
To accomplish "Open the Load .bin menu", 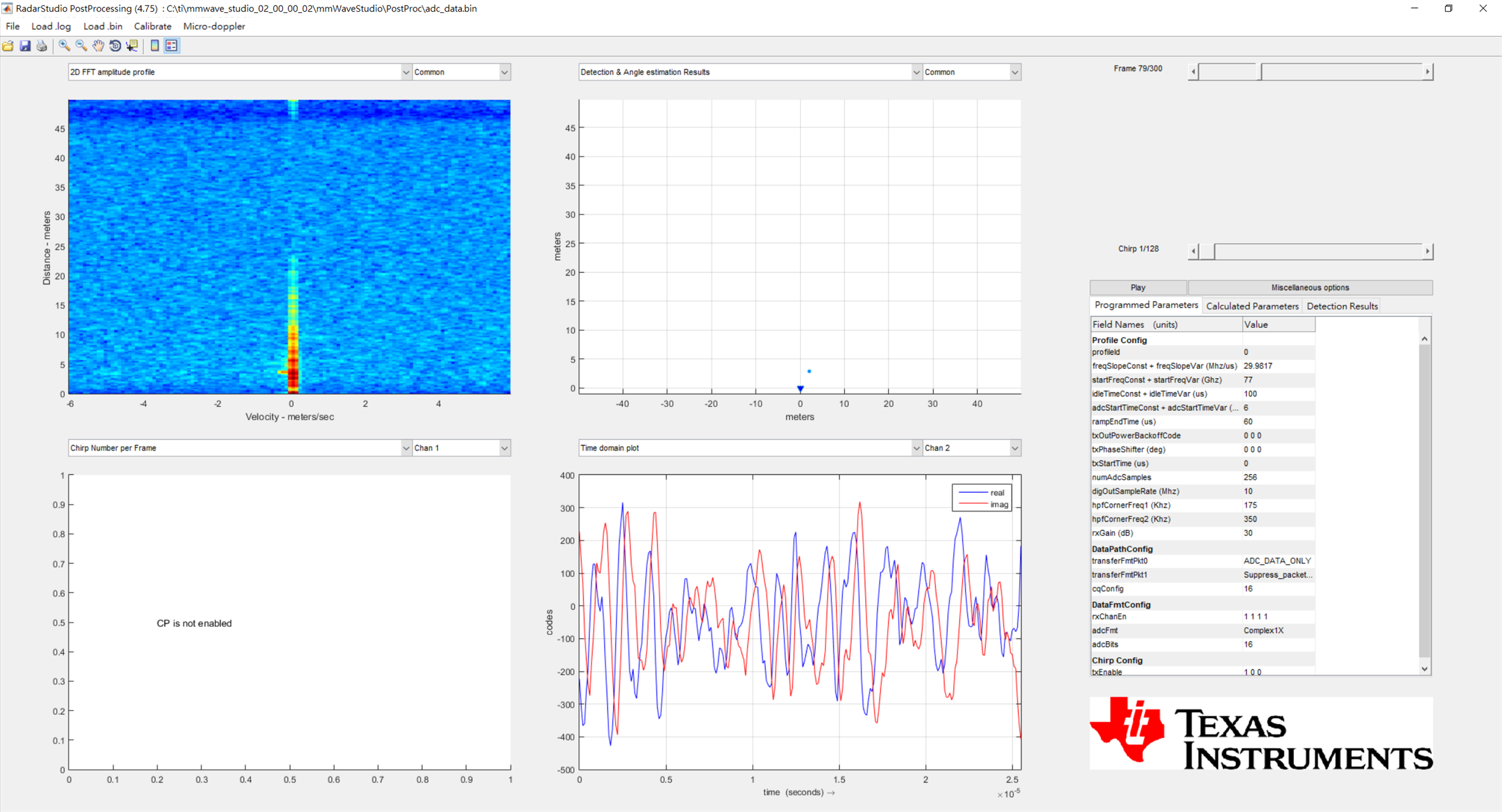I will pos(103,26).
